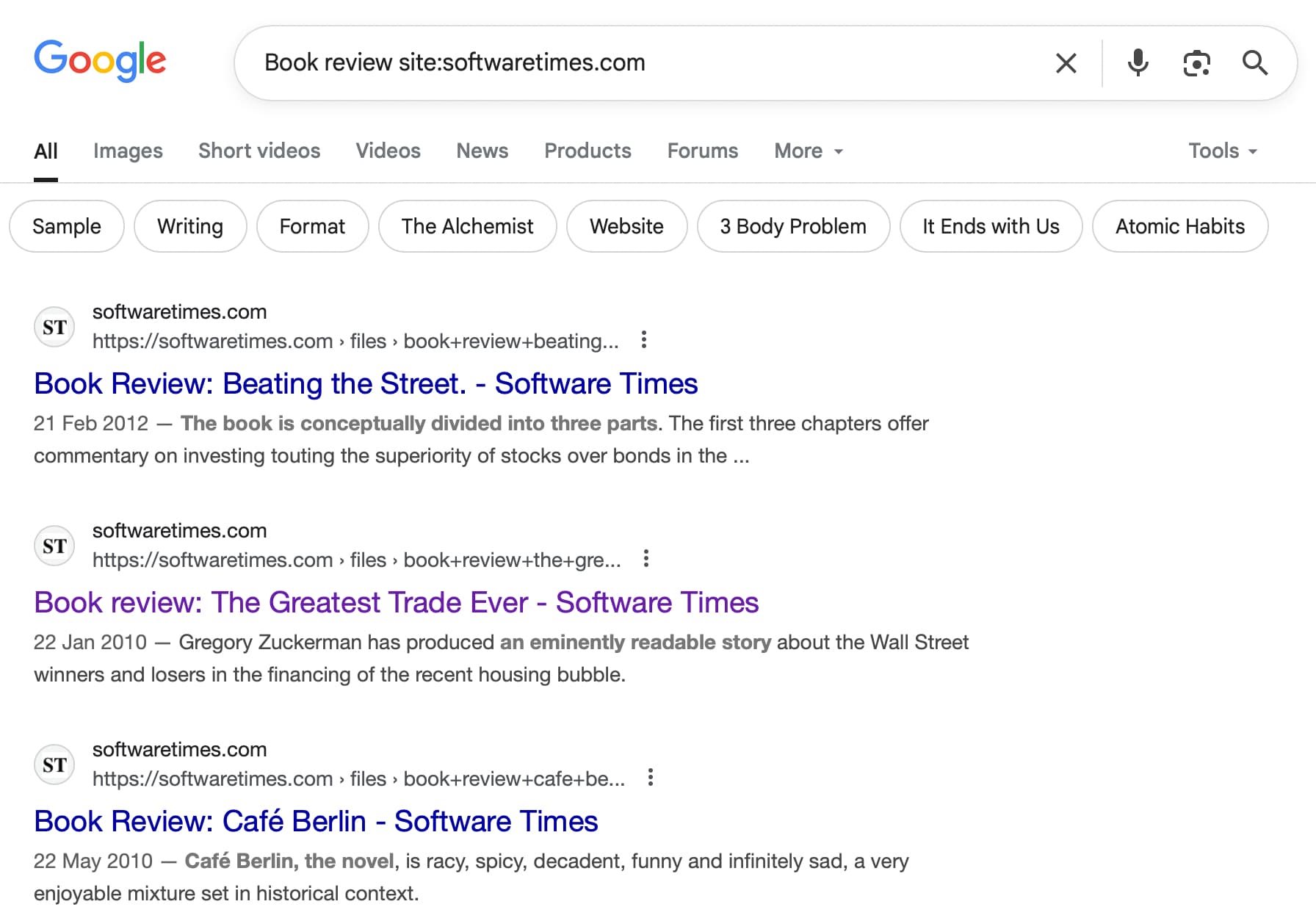Click the Google logo
1316x918 pixels.
[100, 60]
